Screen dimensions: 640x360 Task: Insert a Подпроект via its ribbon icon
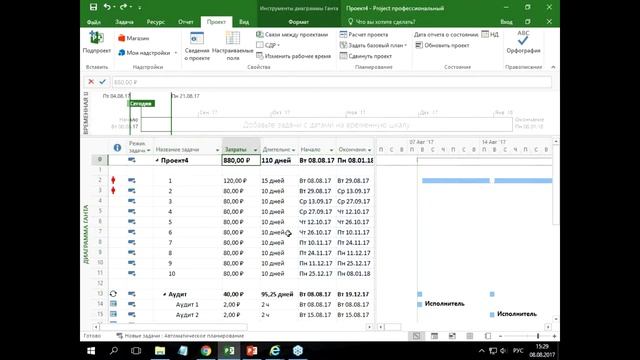[96, 38]
